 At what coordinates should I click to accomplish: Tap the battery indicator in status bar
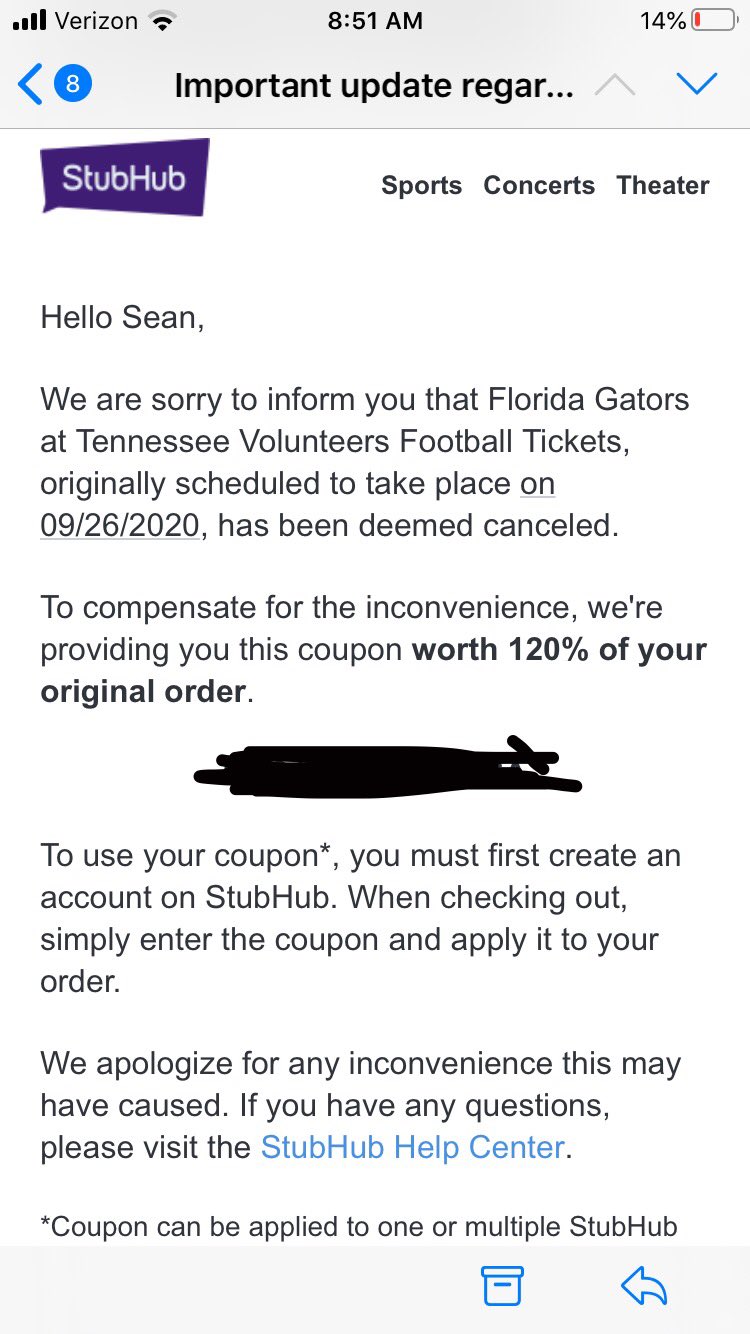click(x=713, y=21)
